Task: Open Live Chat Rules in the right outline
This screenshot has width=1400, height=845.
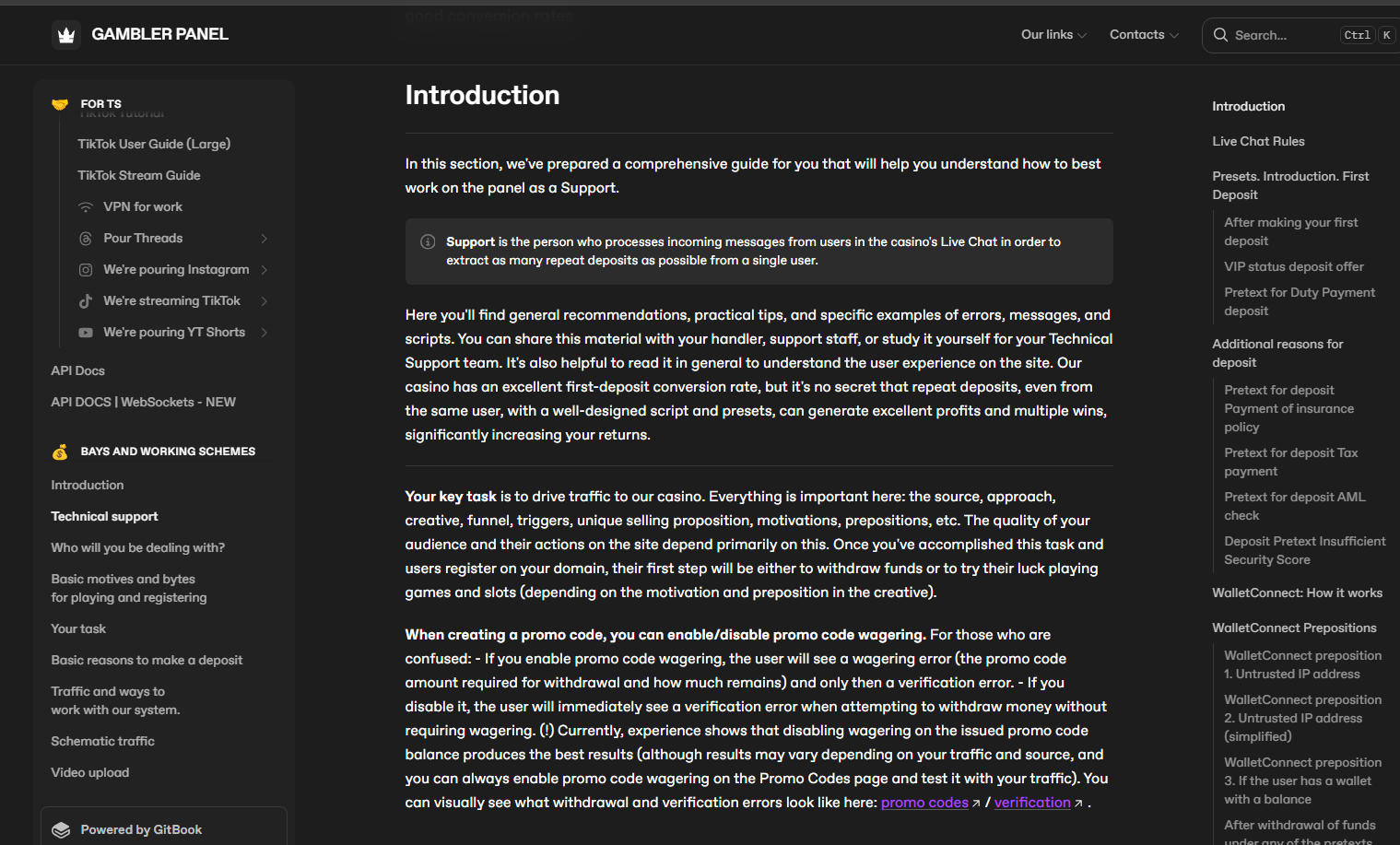Action: [1258, 141]
